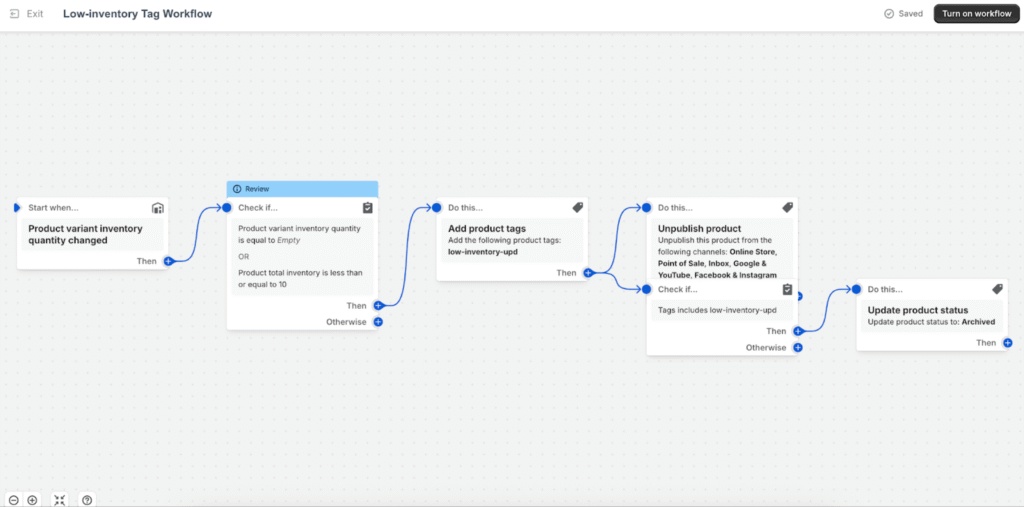
Task: Click Otherwise label on inventory Check if card
Action: pos(347,322)
